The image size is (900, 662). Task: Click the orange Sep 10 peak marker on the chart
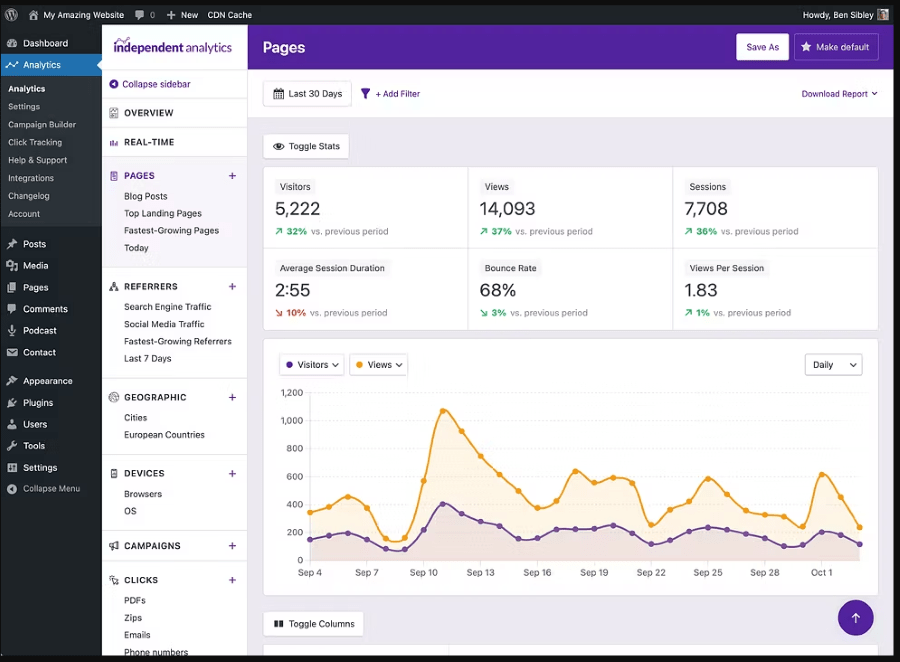coord(444,409)
